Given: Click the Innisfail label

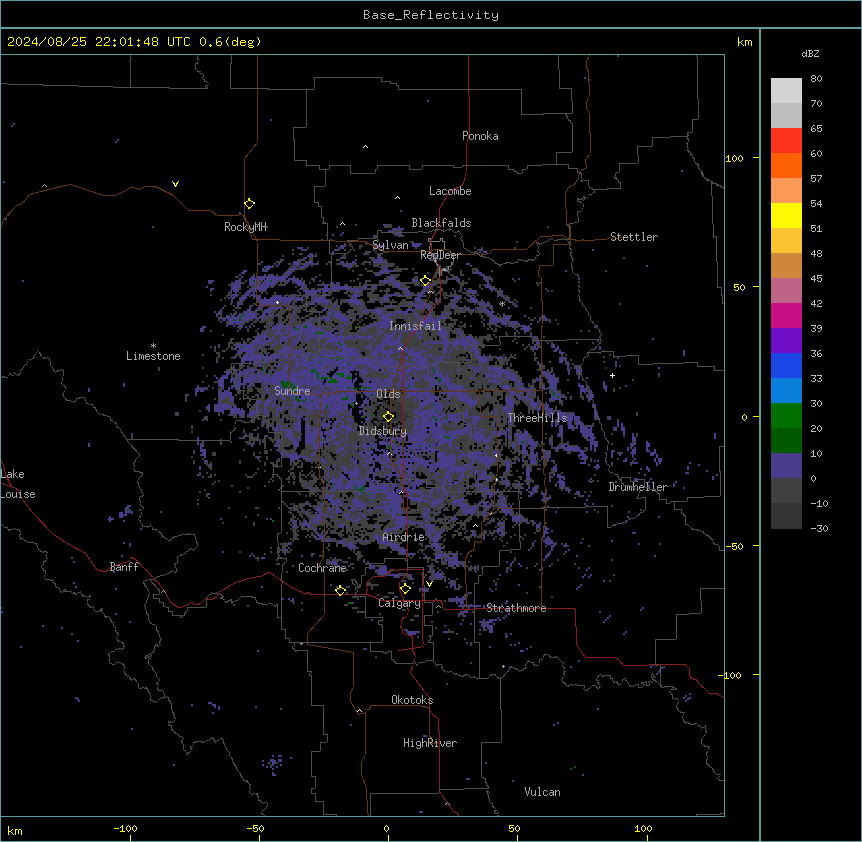Looking at the screenshot, I should [x=416, y=326].
